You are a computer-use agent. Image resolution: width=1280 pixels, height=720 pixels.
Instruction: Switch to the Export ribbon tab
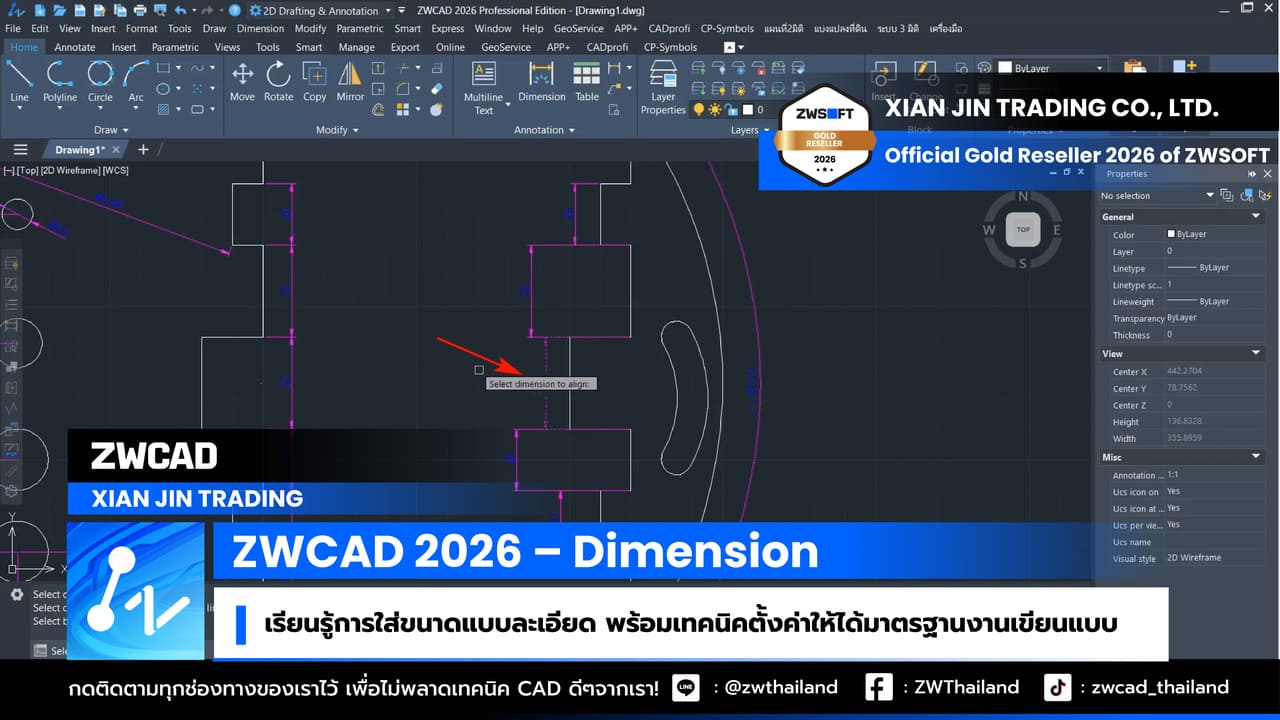[405, 47]
